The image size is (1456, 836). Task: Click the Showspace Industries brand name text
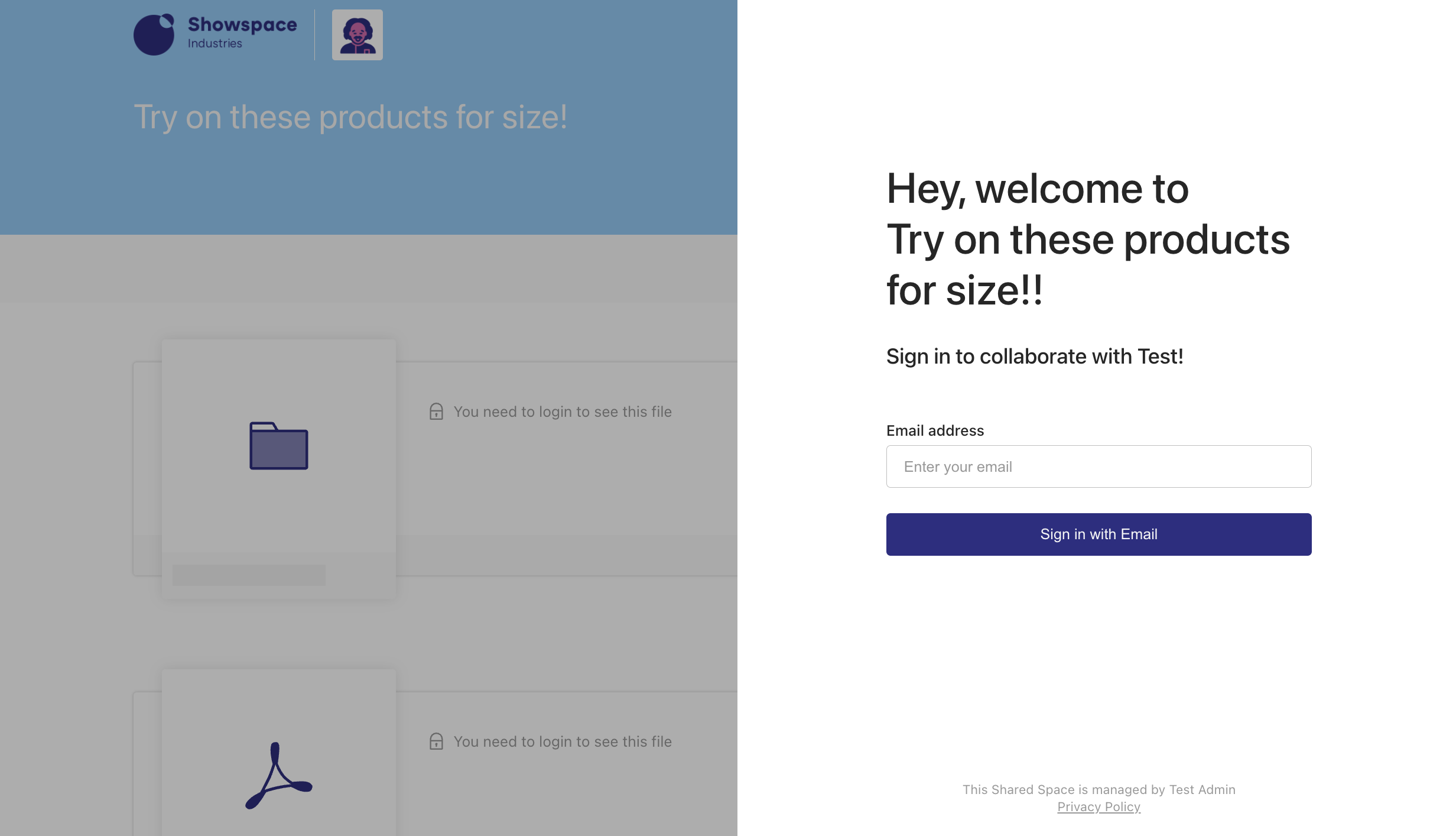tap(242, 33)
